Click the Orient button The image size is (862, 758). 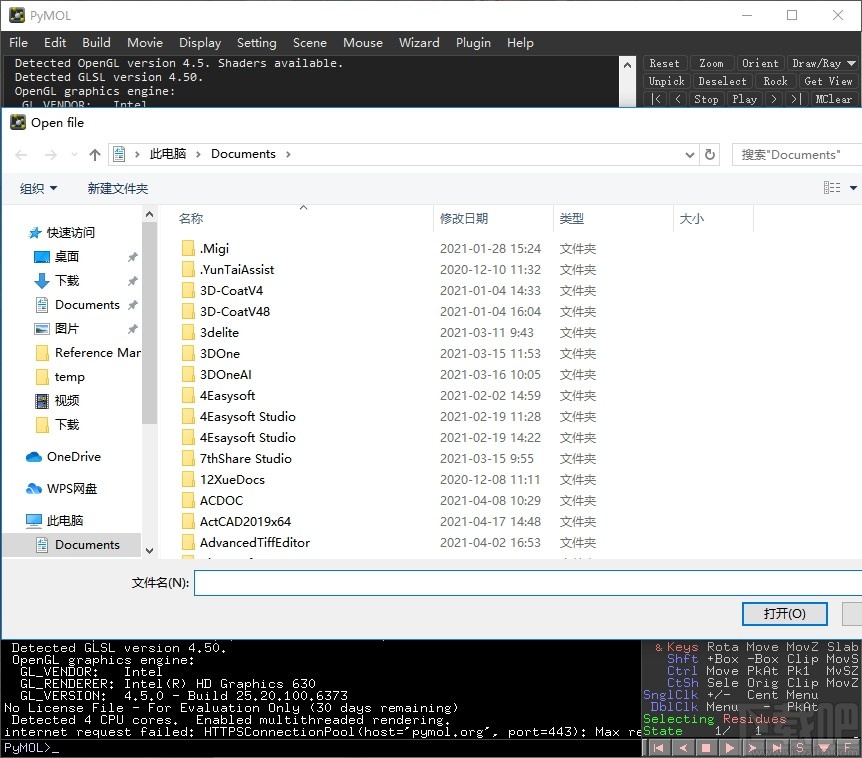(760, 63)
